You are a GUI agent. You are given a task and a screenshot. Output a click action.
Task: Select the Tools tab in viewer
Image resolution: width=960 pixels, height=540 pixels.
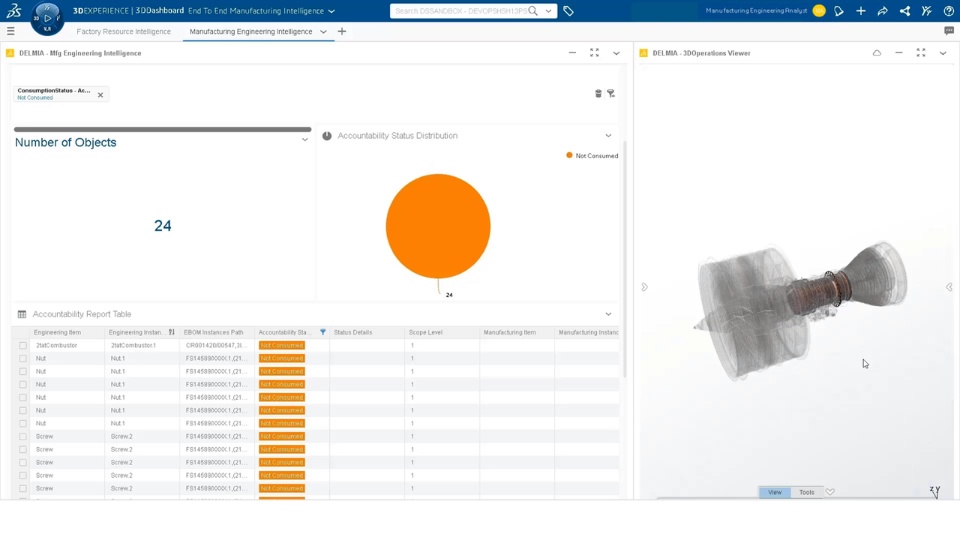806,492
